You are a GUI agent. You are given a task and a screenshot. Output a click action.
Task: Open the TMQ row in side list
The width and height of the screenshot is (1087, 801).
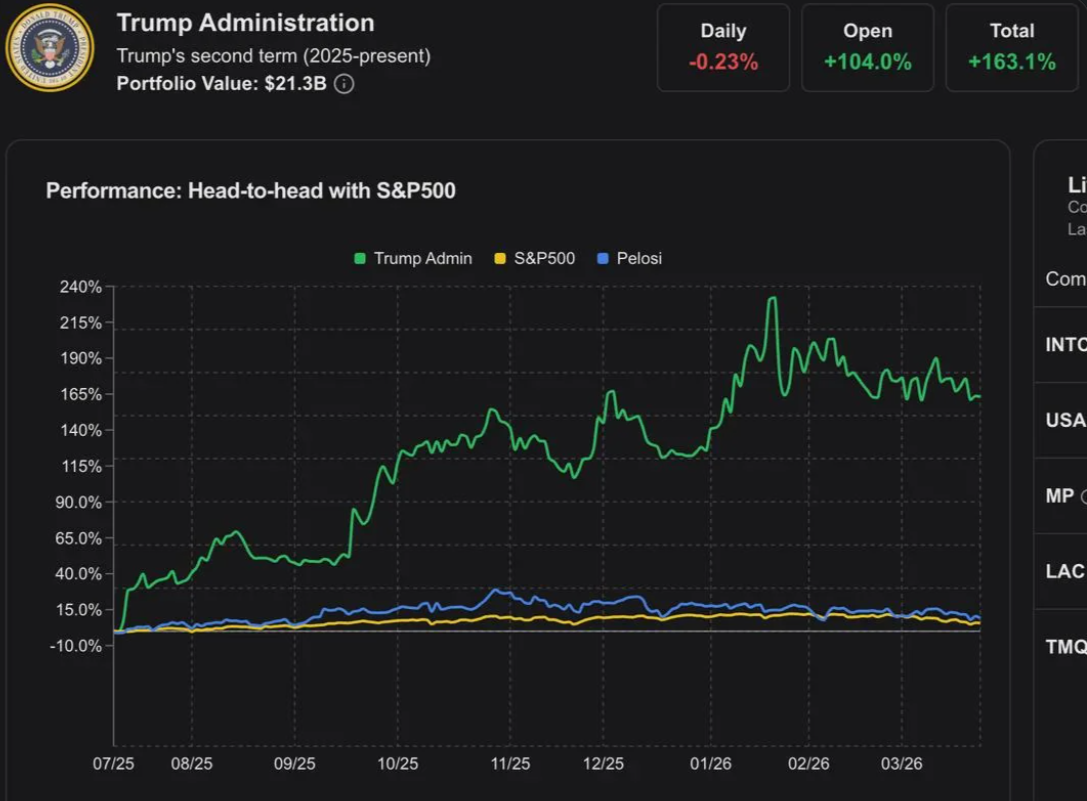1061,647
